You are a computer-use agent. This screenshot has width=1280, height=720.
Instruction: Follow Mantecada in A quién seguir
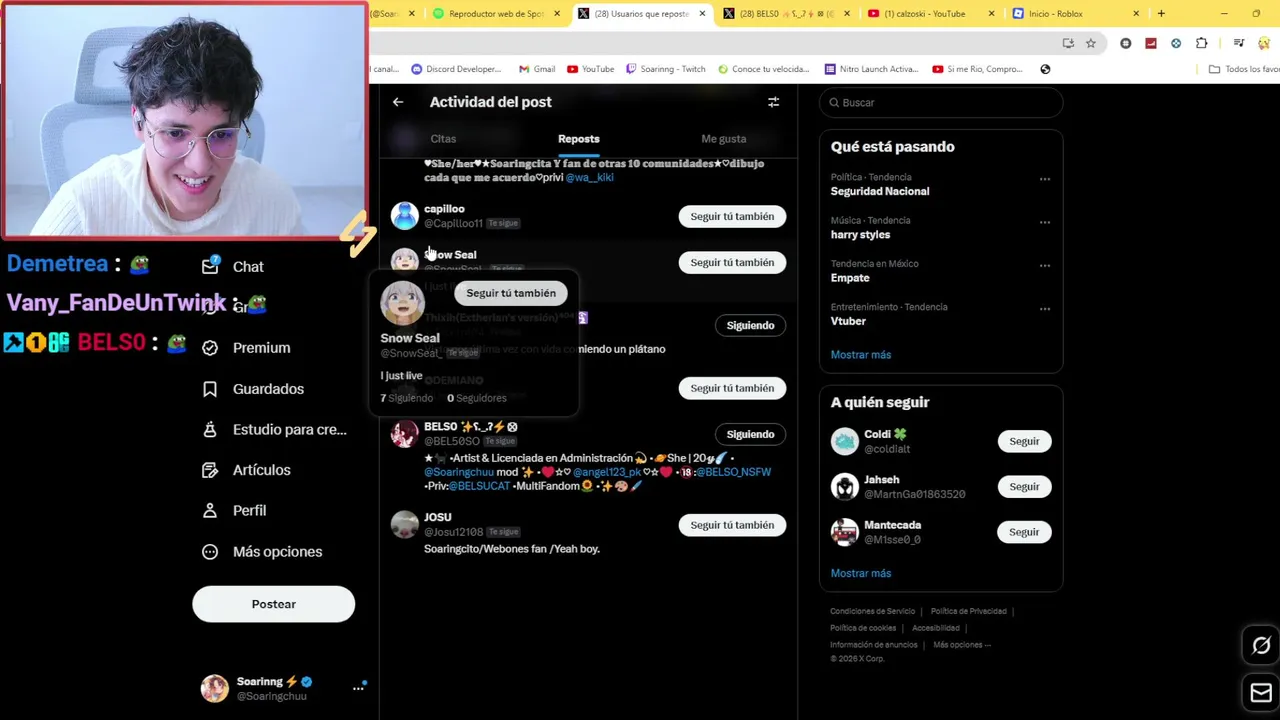(x=1024, y=532)
